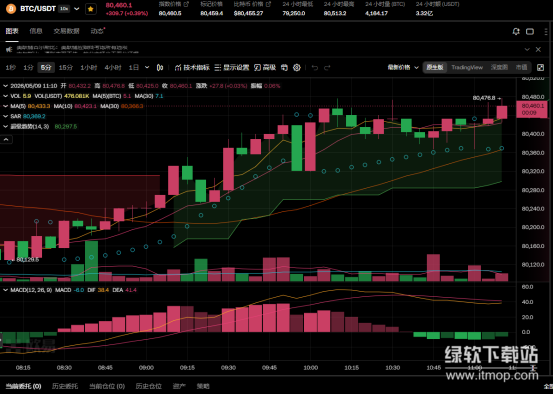
Task: Switch to the 动态 news tab
Action: tap(97, 31)
